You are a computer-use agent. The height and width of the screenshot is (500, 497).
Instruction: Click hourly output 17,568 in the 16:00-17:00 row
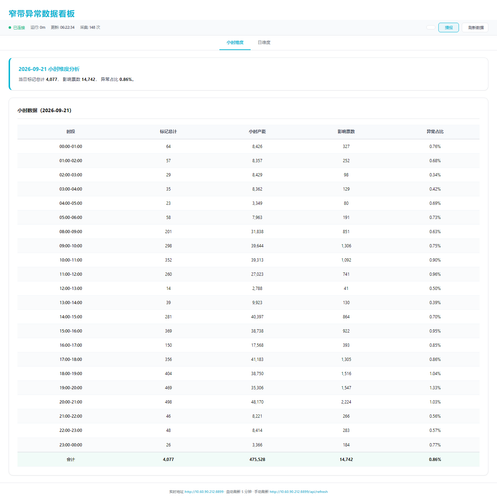(257, 345)
